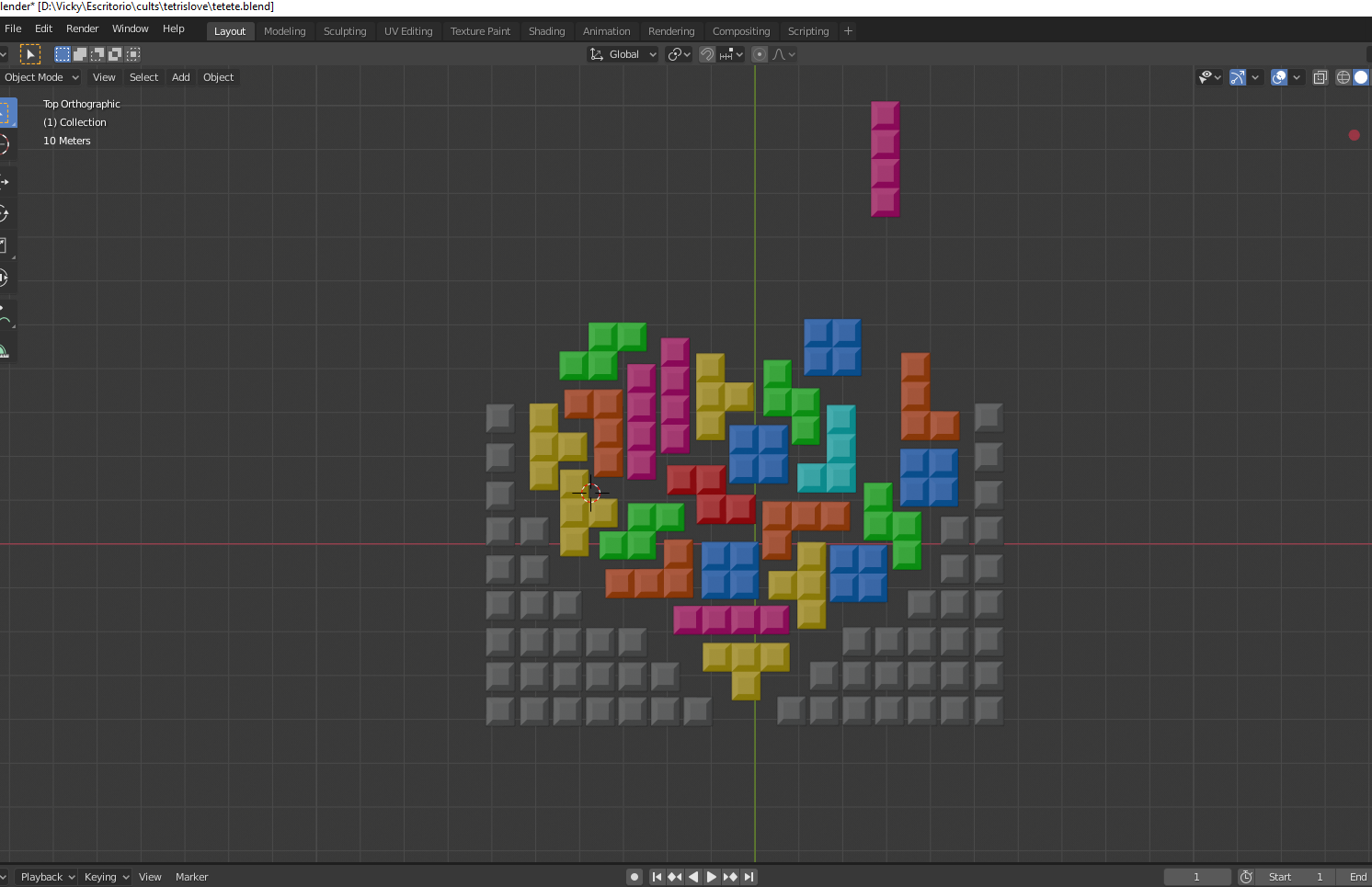Toggle the snapping magnet

click(x=706, y=54)
